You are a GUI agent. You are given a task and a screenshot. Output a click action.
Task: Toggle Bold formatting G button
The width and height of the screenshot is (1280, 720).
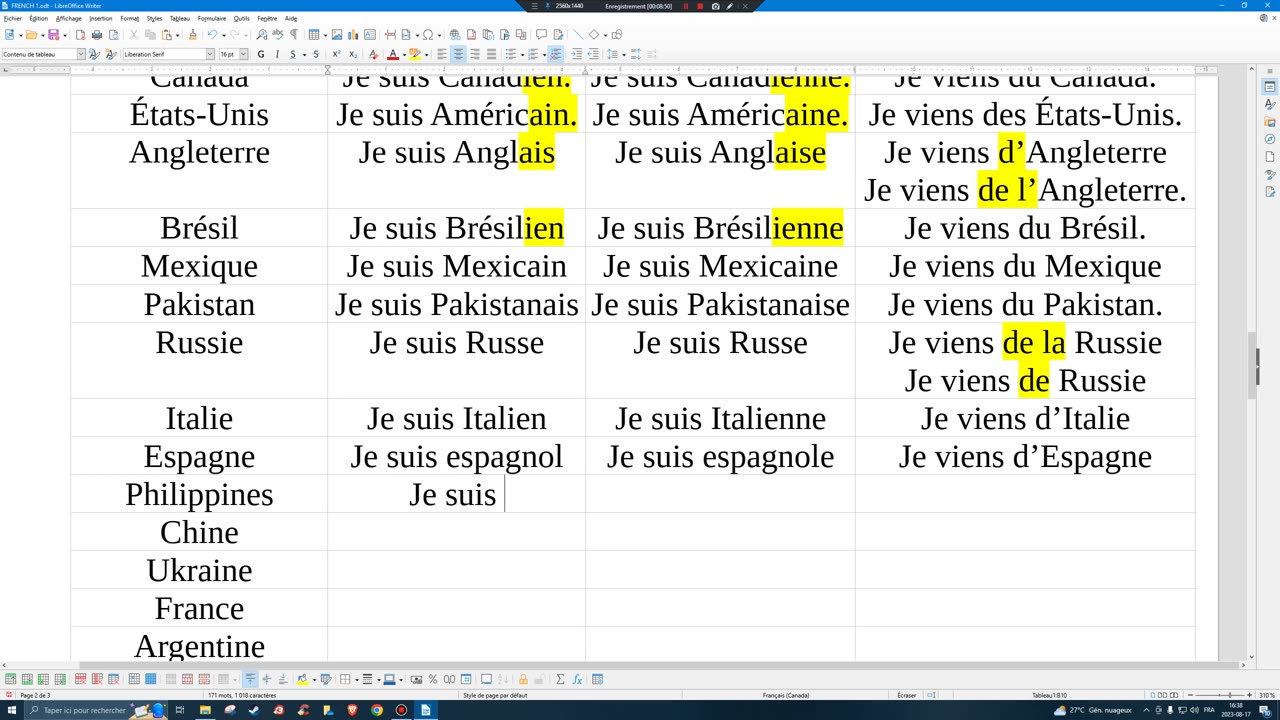[x=261, y=54]
